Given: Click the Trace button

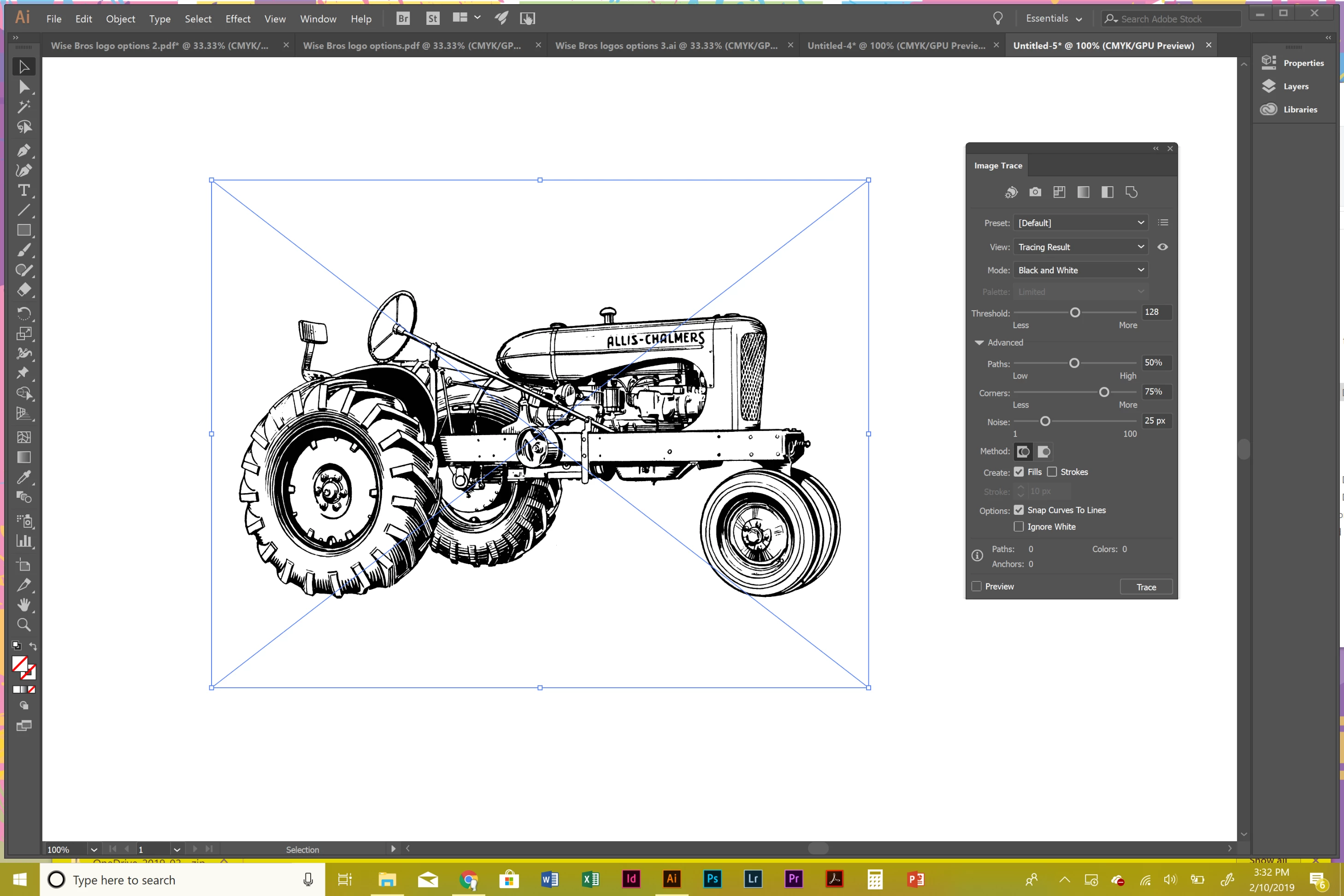Looking at the screenshot, I should (x=1146, y=587).
